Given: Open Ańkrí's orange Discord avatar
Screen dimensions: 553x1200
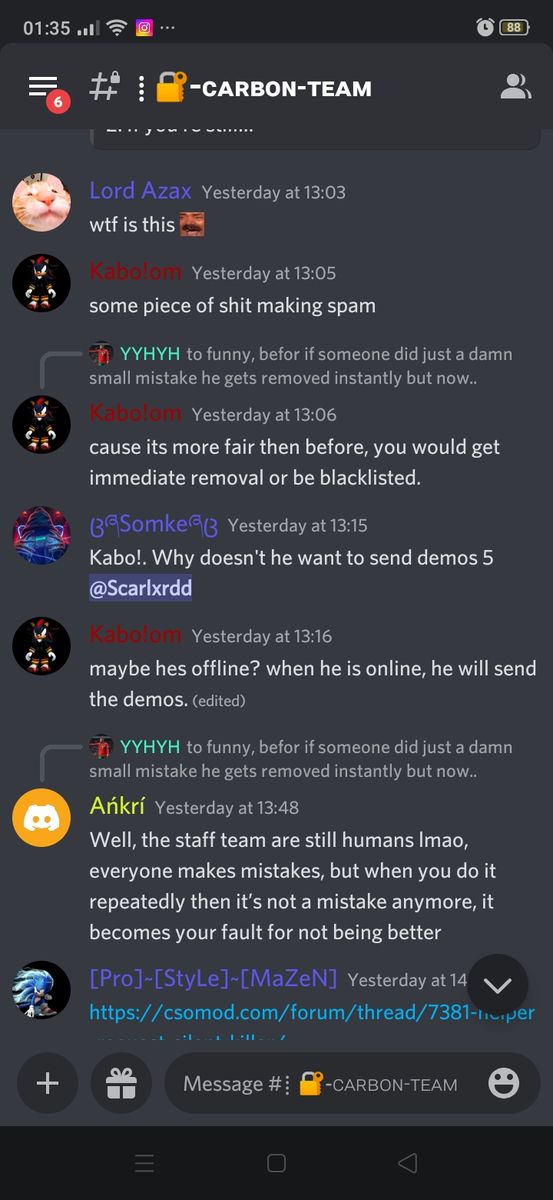Looking at the screenshot, I should (41, 817).
